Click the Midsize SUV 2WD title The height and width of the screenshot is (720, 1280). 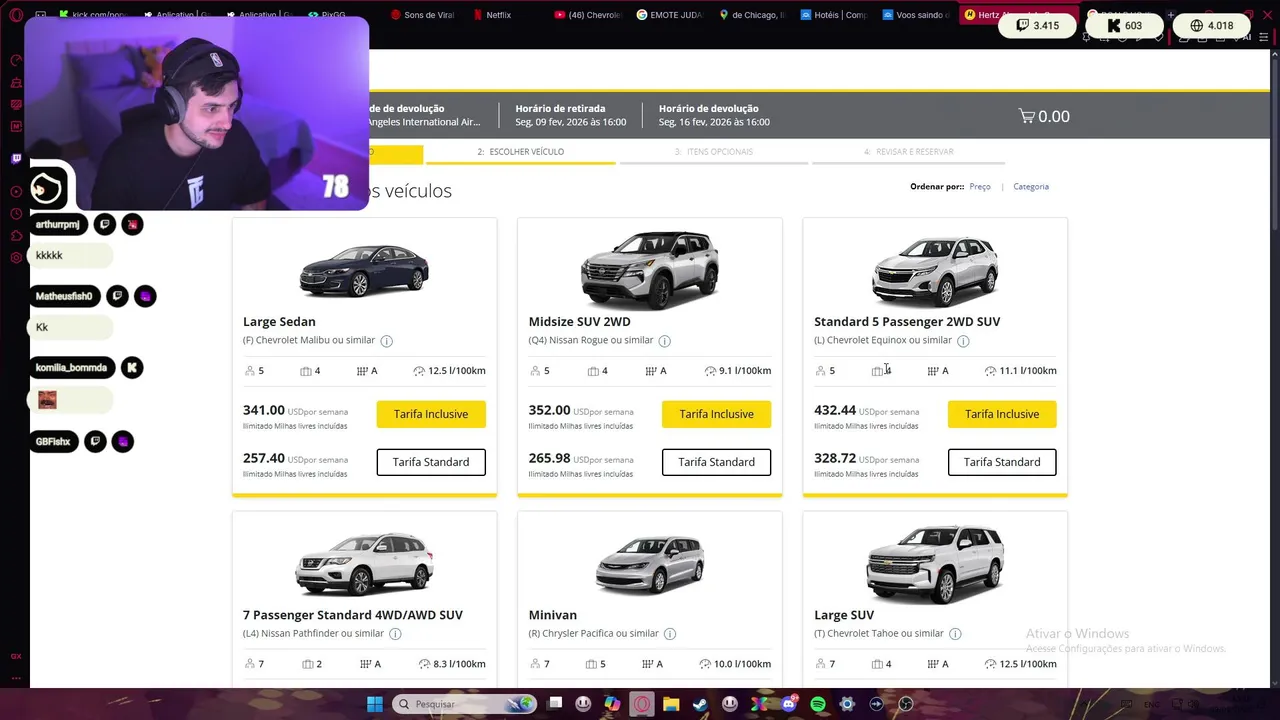[x=579, y=322]
